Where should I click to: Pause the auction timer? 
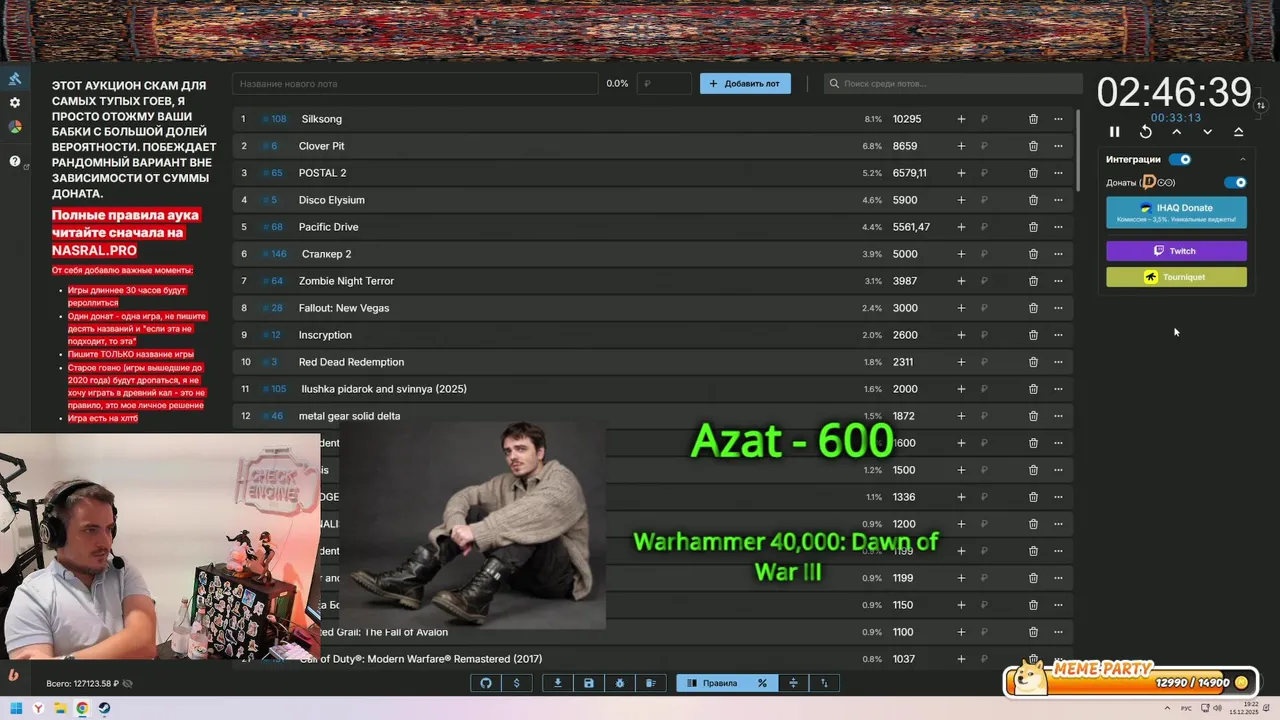1115,132
